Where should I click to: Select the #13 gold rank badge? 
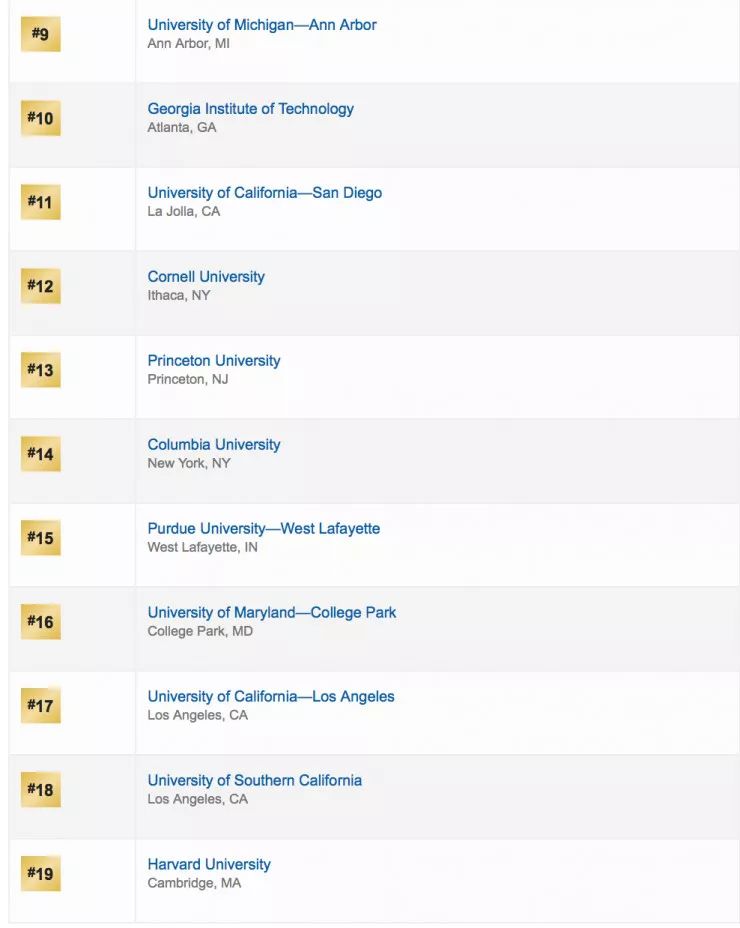[40, 370]
